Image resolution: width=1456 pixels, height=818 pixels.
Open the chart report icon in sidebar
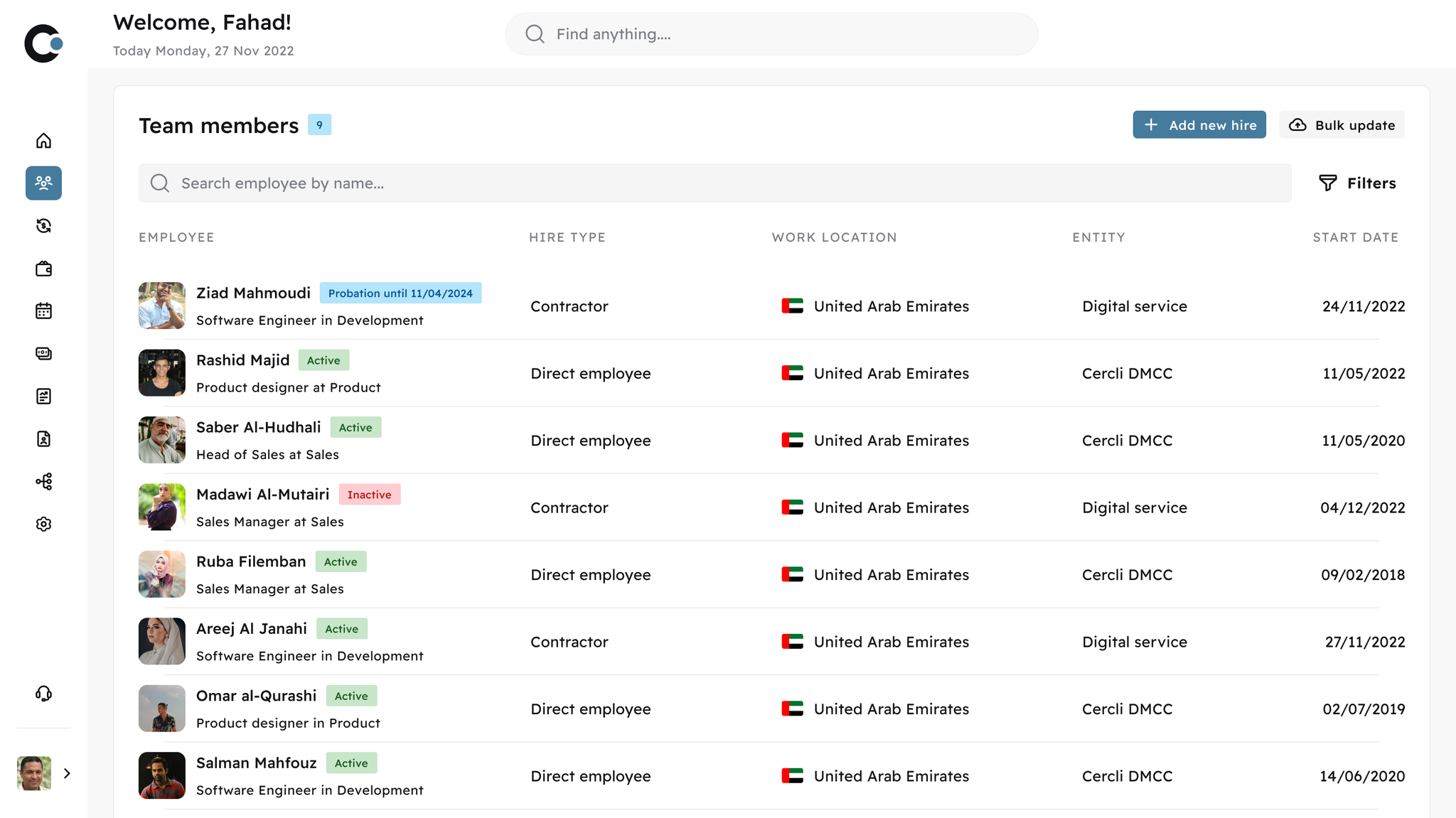43,397
